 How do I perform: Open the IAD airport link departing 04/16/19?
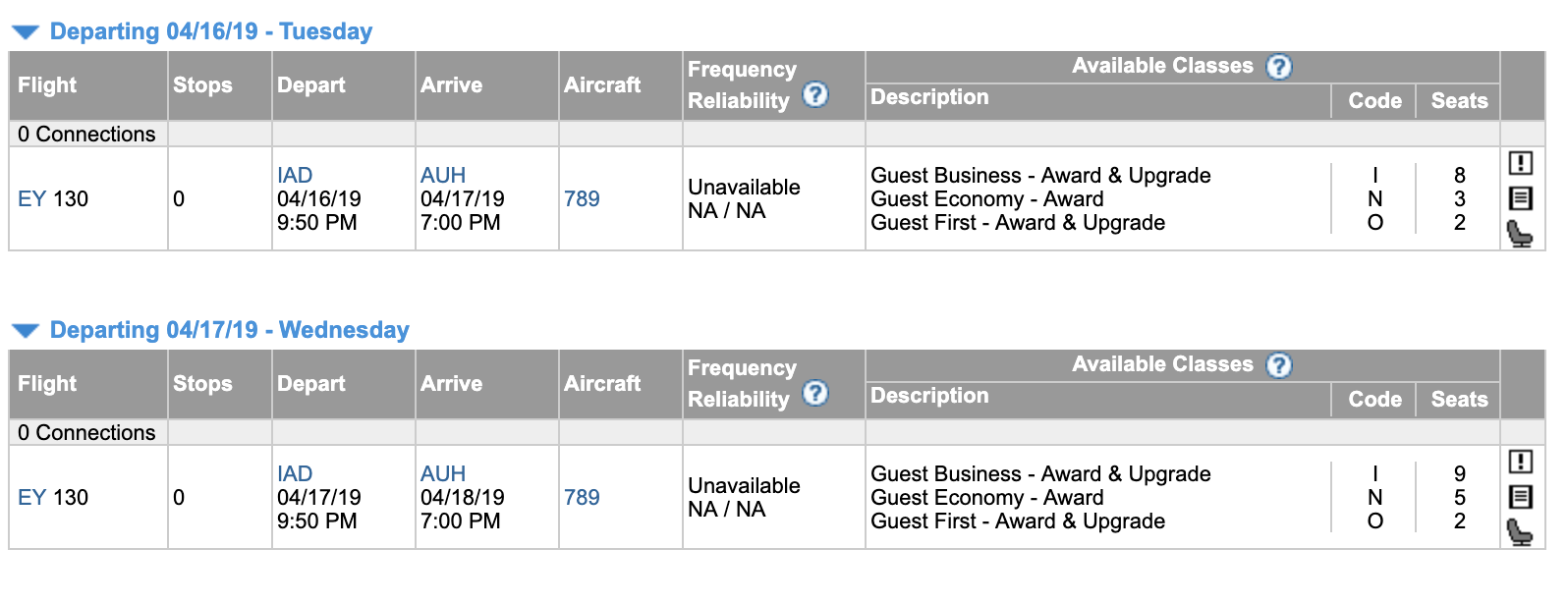(295, 176)
